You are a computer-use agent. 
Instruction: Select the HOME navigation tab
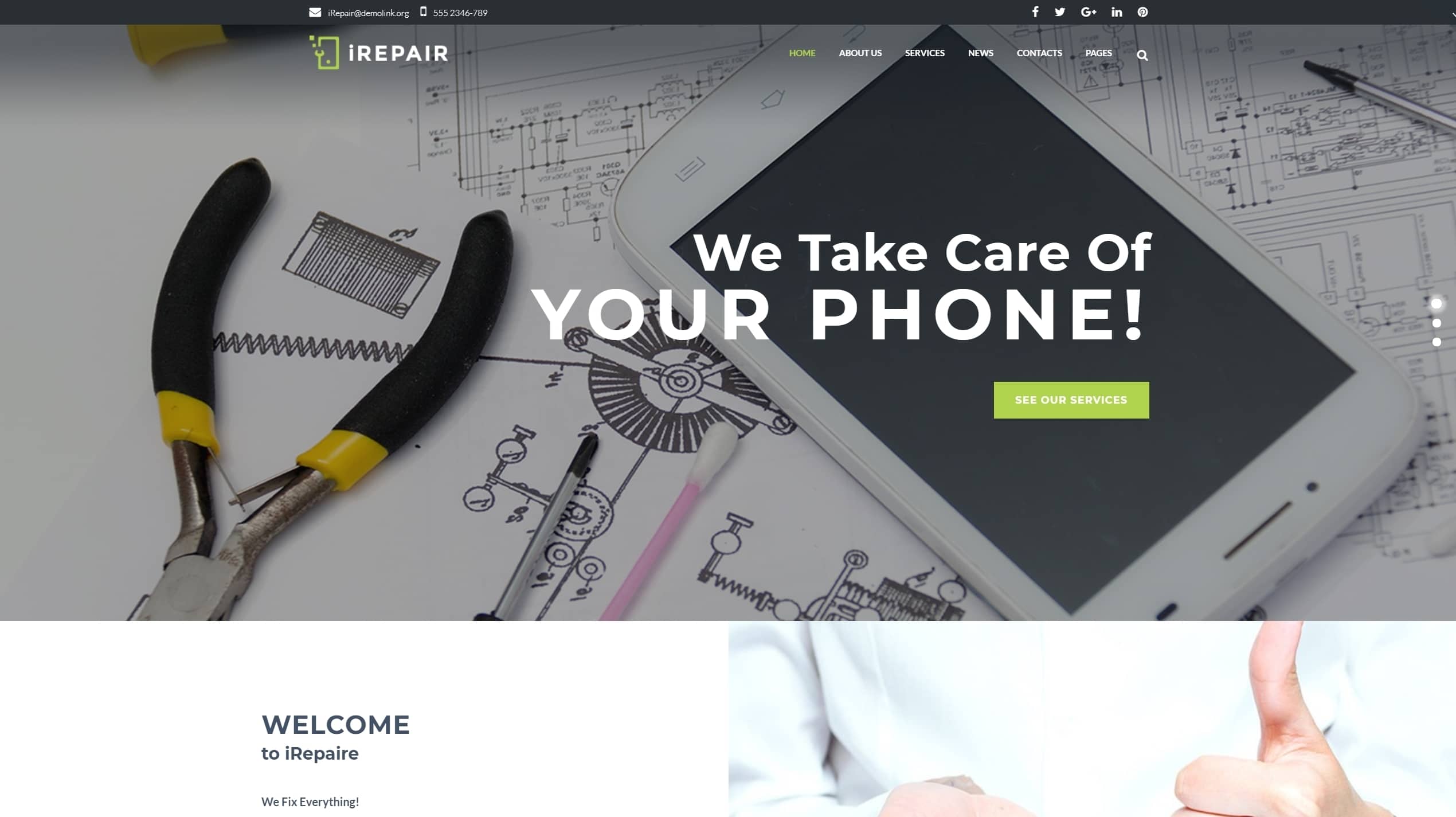coord(802,52)
